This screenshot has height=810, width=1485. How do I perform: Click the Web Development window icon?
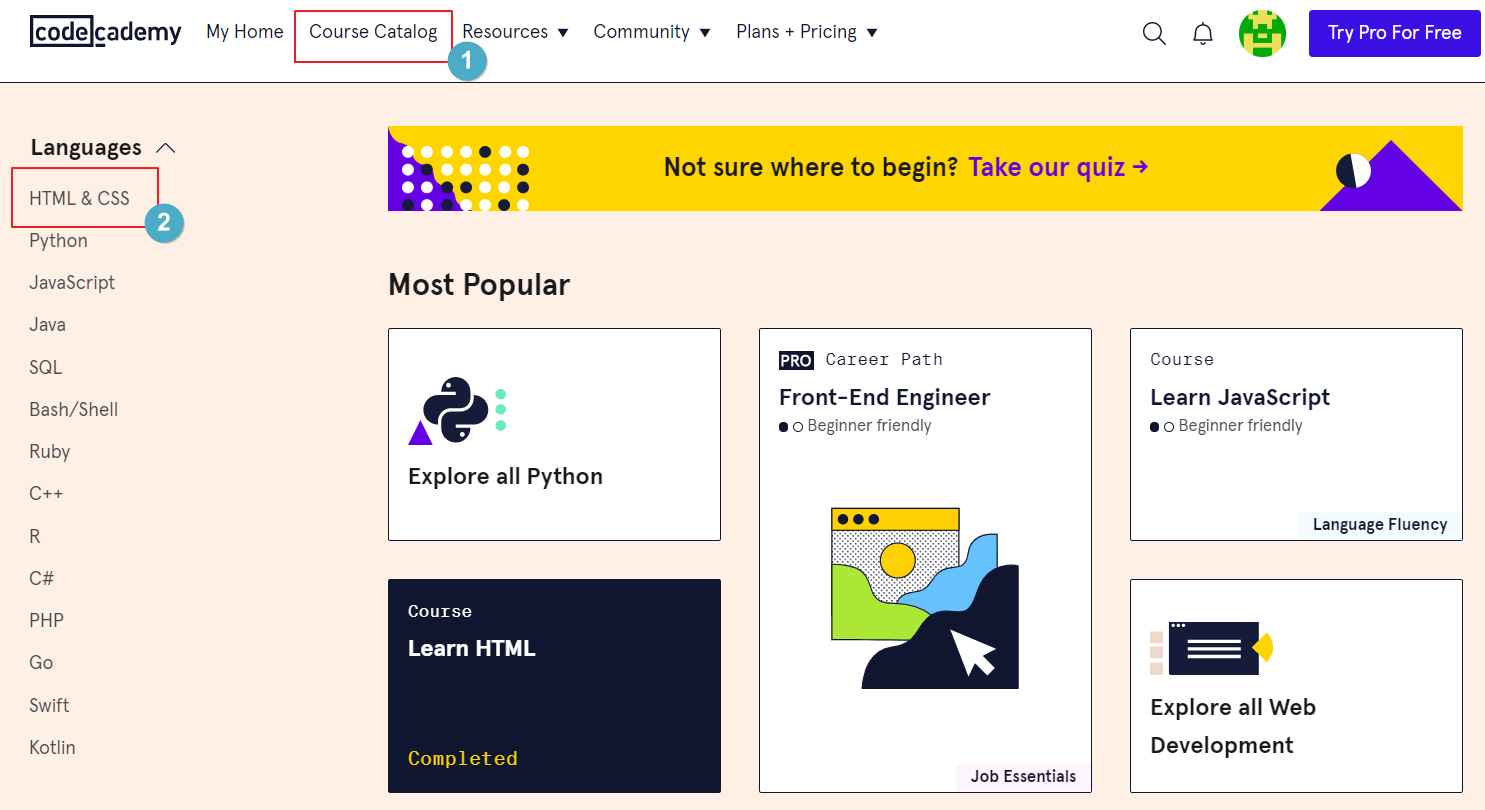[1211, 648]
